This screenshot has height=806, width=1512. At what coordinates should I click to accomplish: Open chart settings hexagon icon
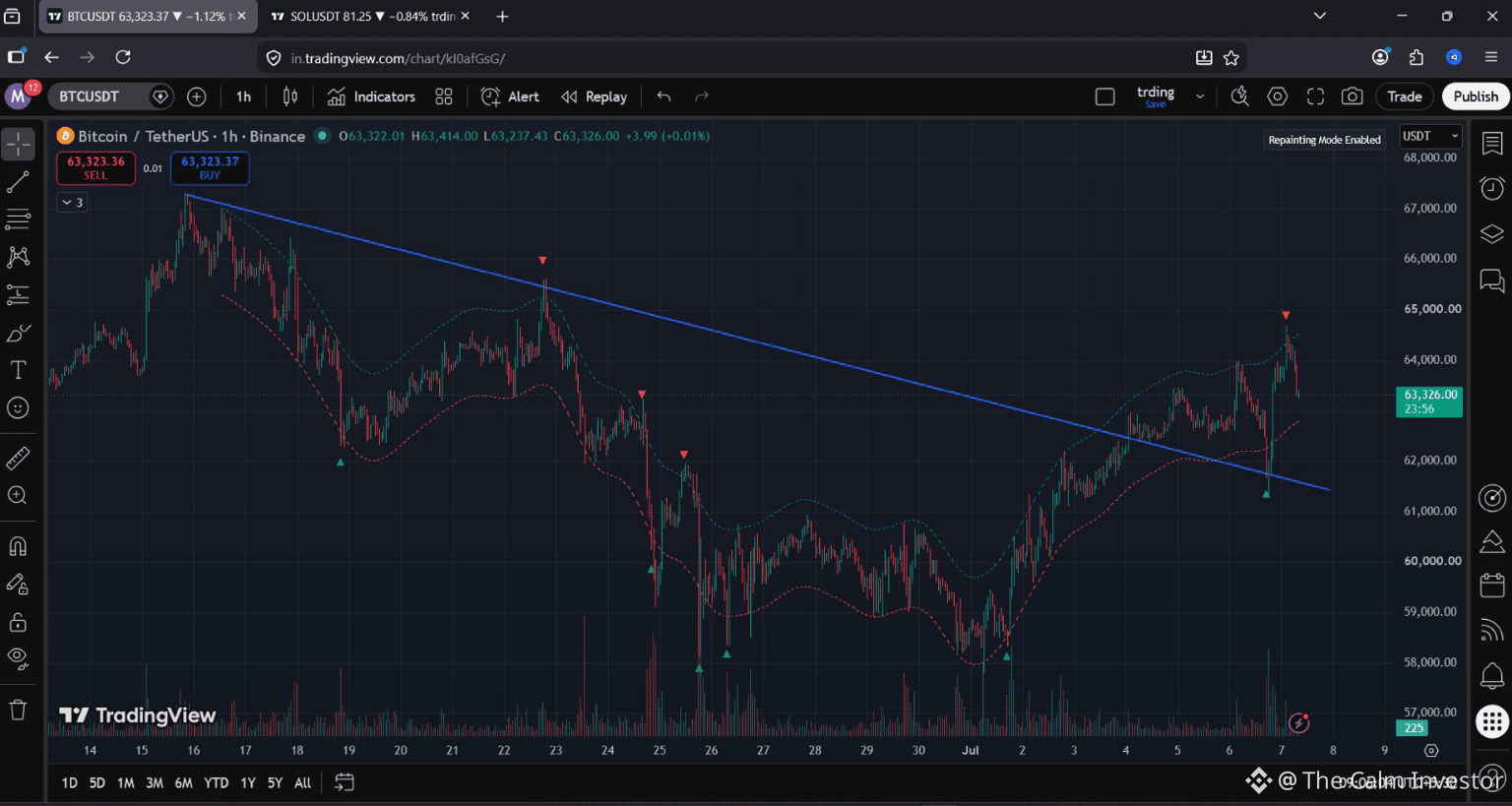tap(1278, 96)
